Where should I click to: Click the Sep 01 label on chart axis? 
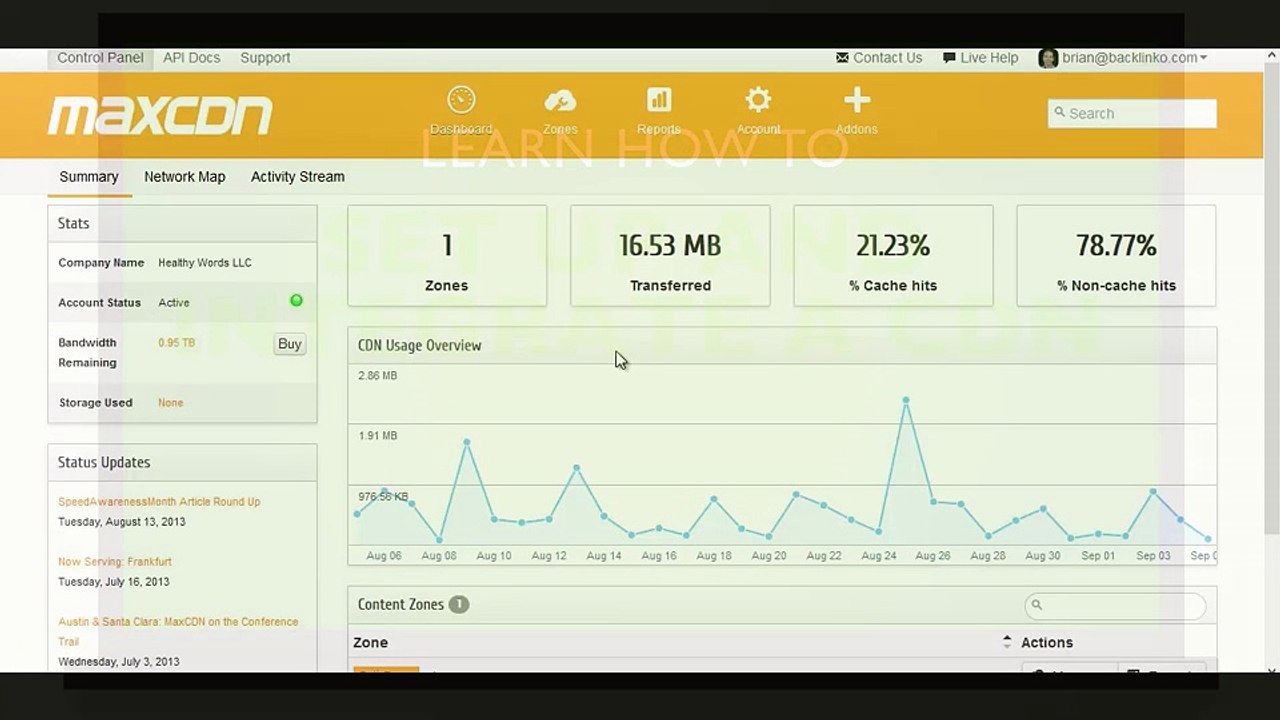click(x=1098, y=556)
